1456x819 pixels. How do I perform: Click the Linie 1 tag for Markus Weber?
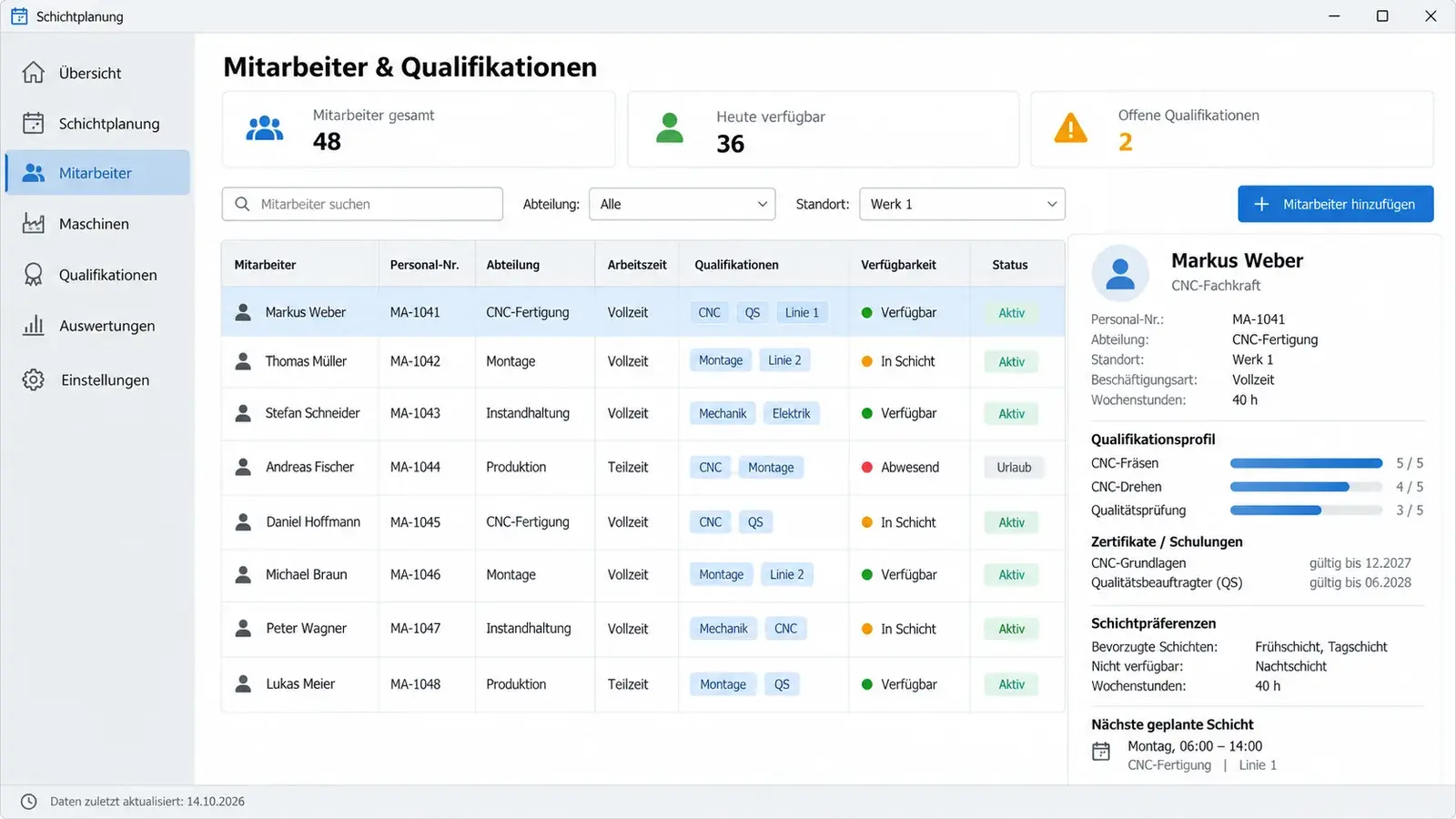(x=802, y=312)
